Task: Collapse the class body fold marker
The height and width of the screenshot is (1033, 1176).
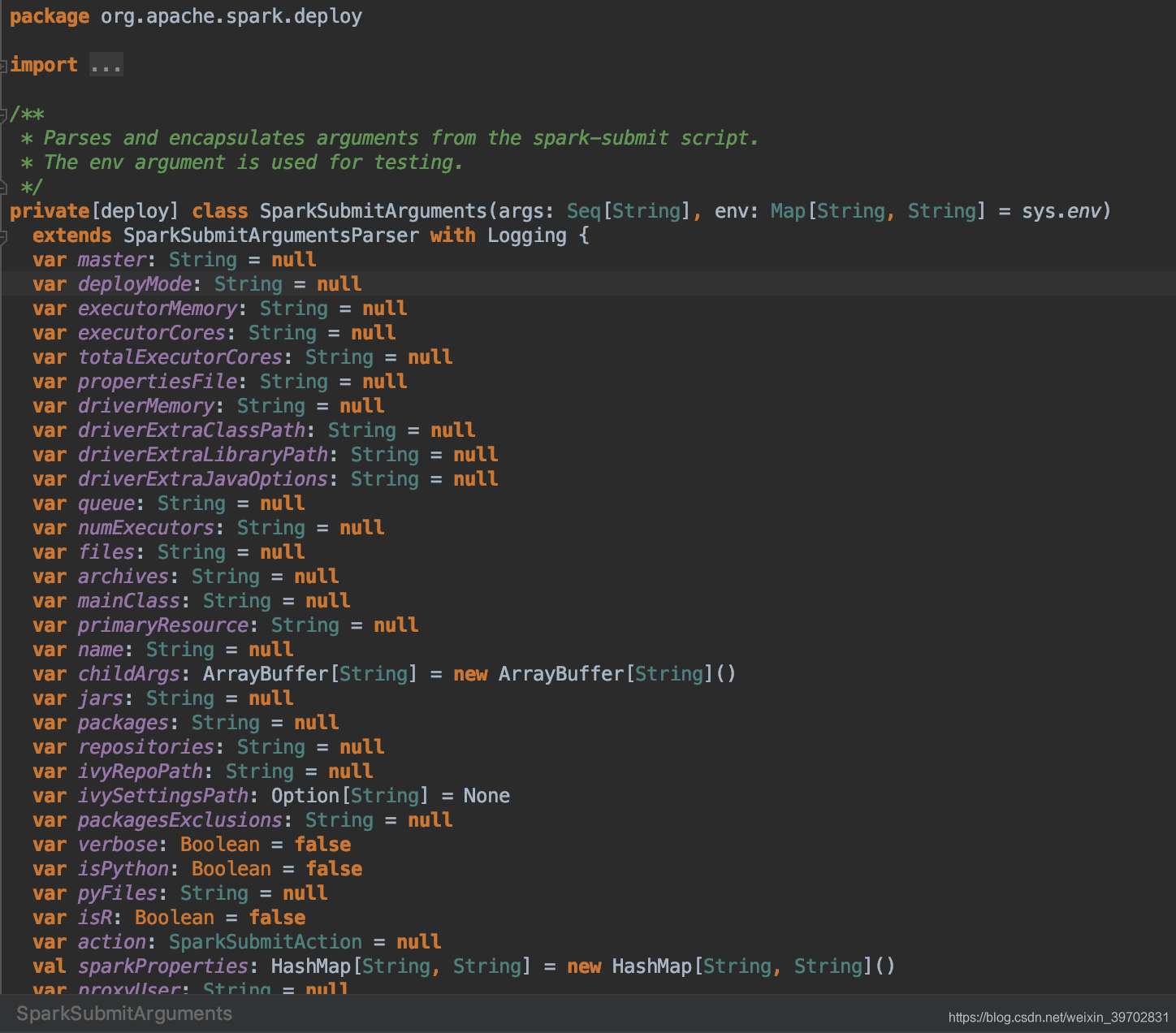Action: pyautogui.click(x=3, y=236)
